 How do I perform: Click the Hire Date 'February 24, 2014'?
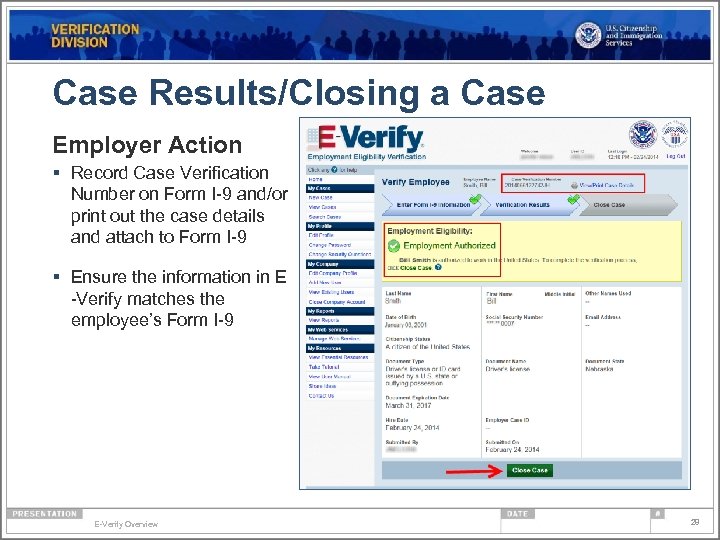(x=412, y=428)
